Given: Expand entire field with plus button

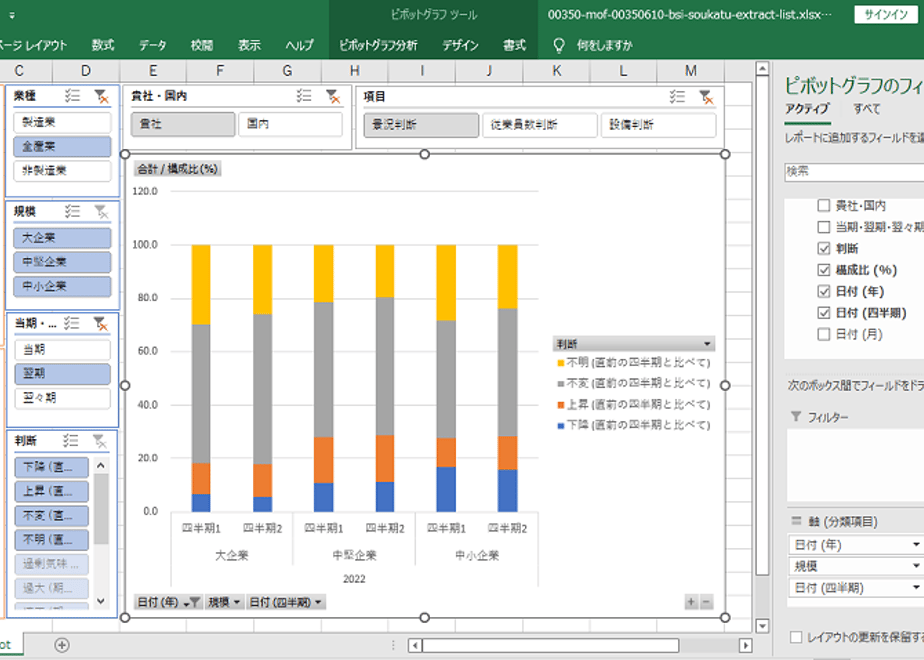Looking at the screenshot, I should pos(691,602).
